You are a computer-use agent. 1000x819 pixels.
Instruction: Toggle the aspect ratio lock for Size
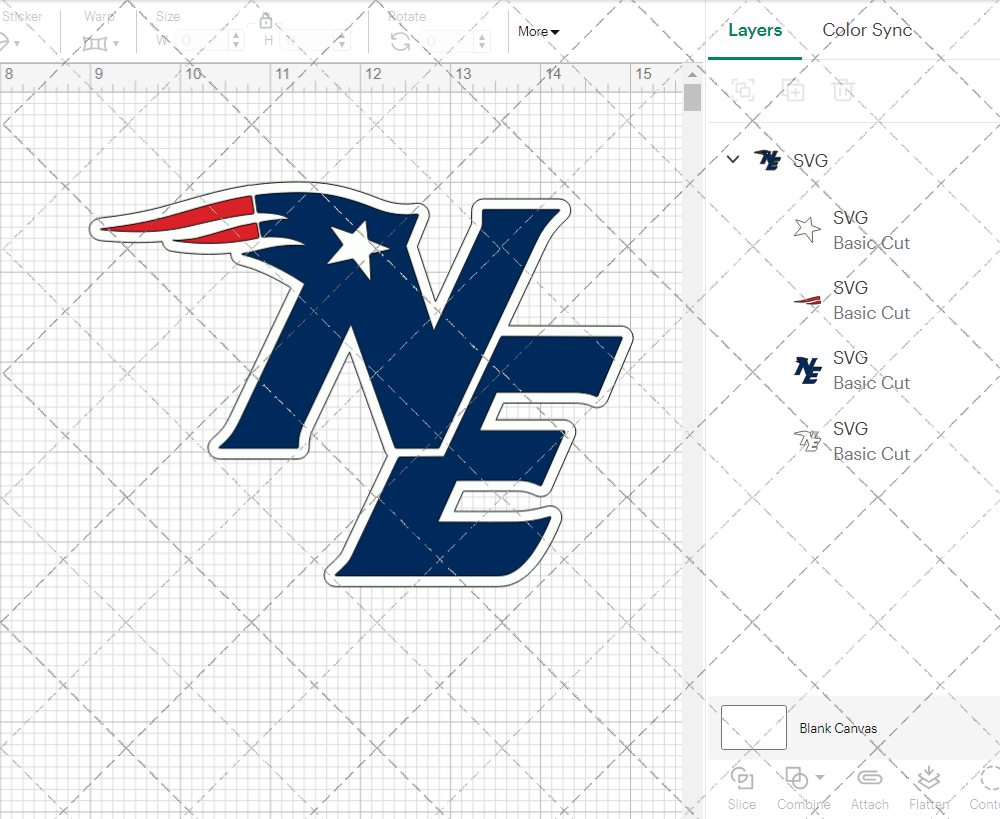point(266,22)
